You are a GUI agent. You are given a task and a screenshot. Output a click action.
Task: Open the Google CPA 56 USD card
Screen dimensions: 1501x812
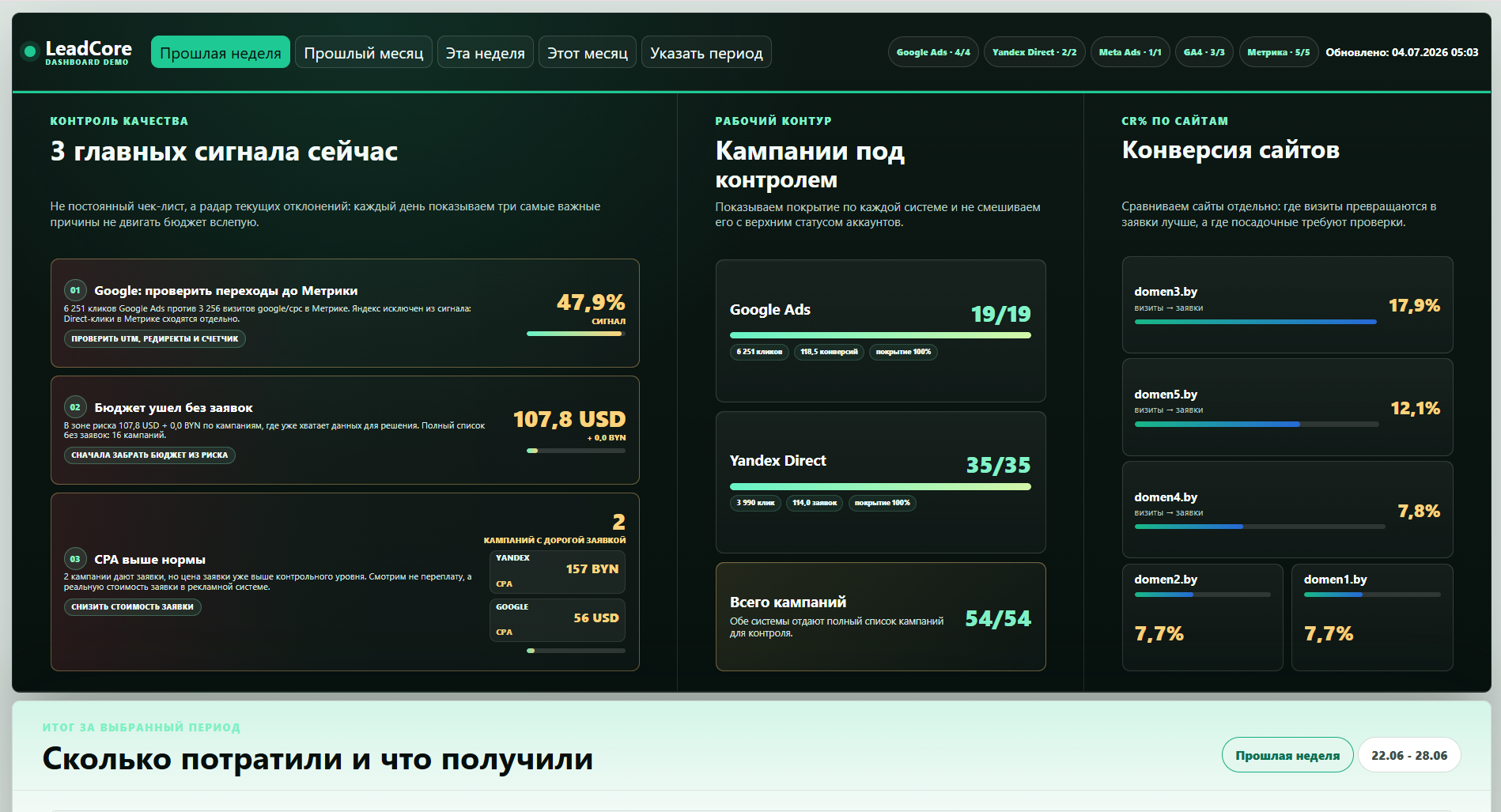click(558, 619)
